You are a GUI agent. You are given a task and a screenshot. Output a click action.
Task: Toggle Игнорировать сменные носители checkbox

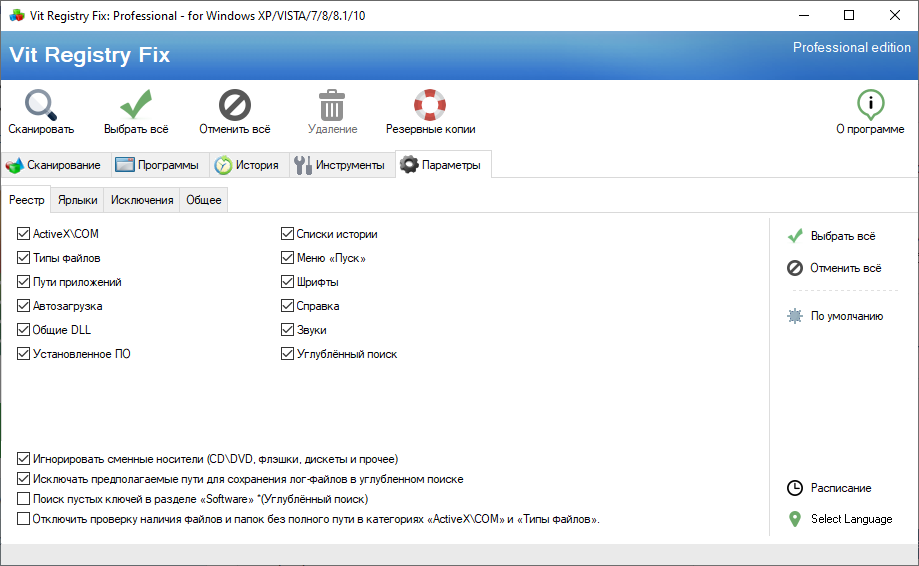(x=23, y=459)
